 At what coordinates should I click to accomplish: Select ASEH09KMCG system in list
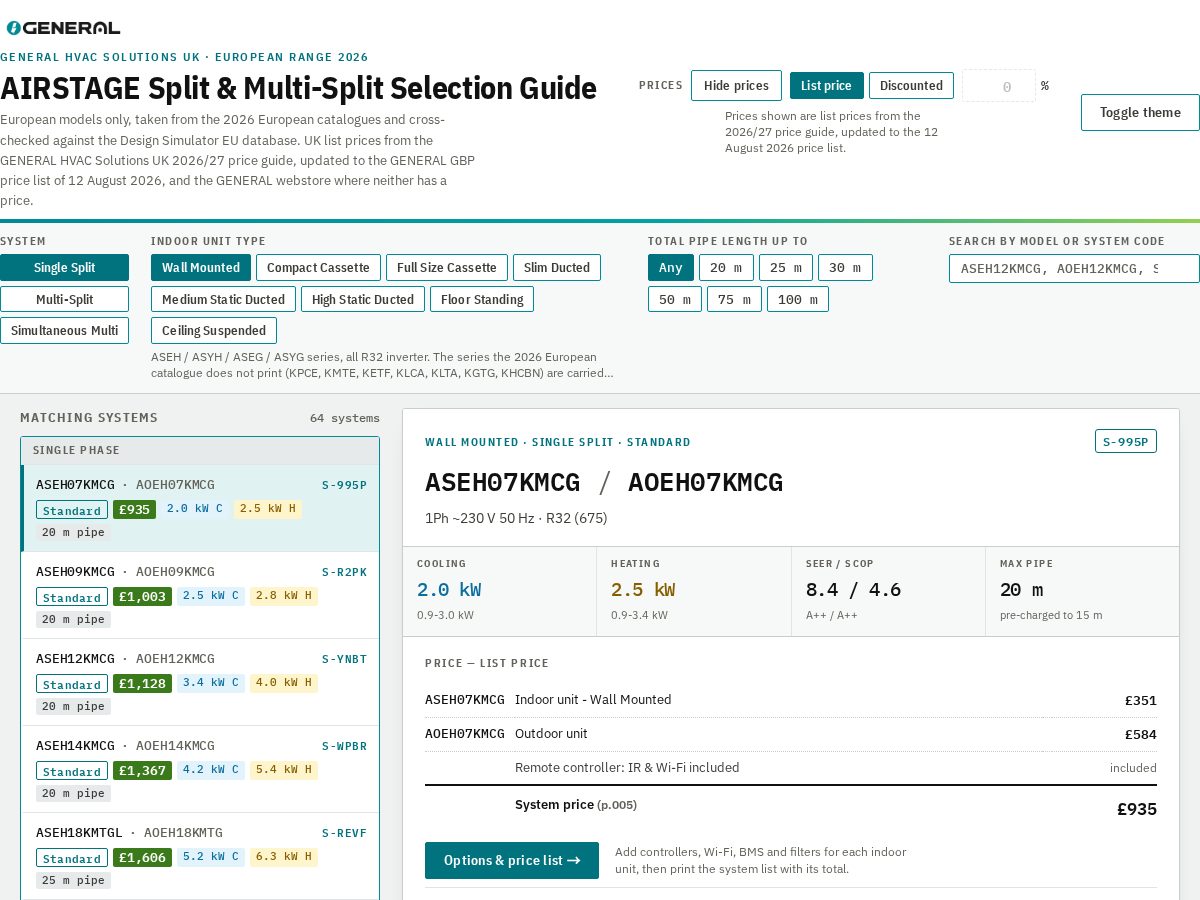[x=200, y=595]
